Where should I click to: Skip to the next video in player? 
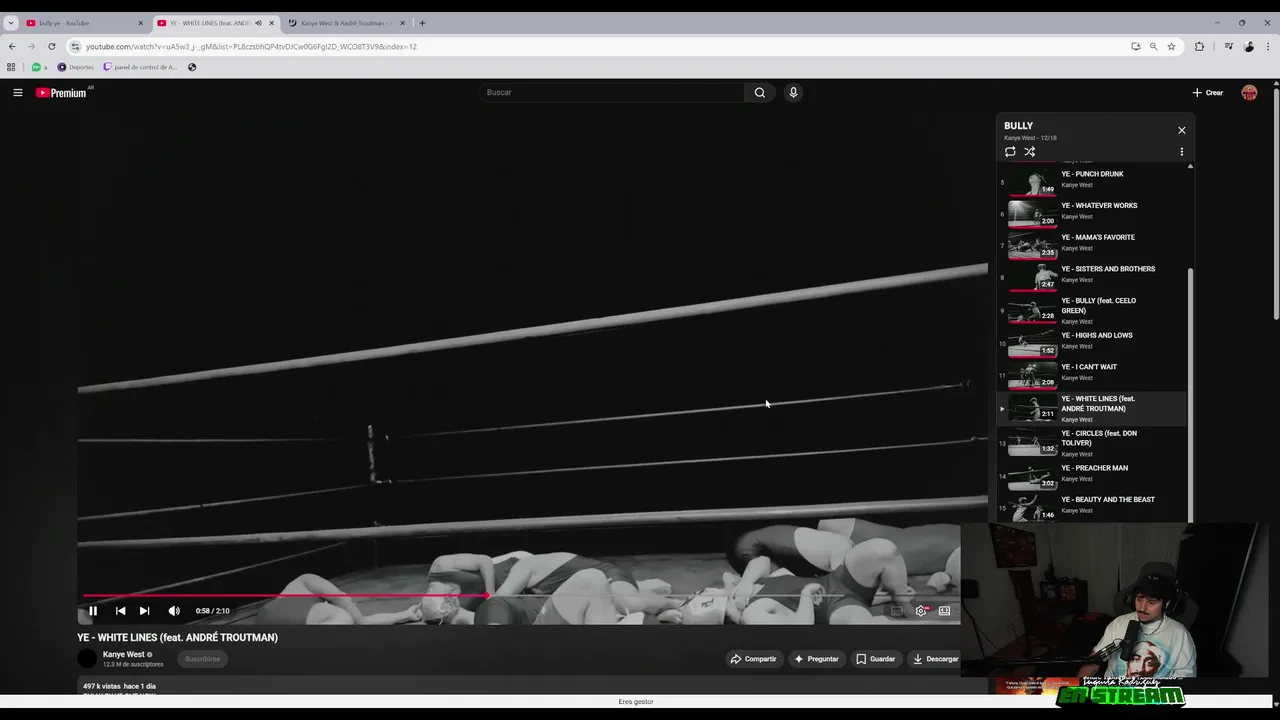tap(144, 611)
